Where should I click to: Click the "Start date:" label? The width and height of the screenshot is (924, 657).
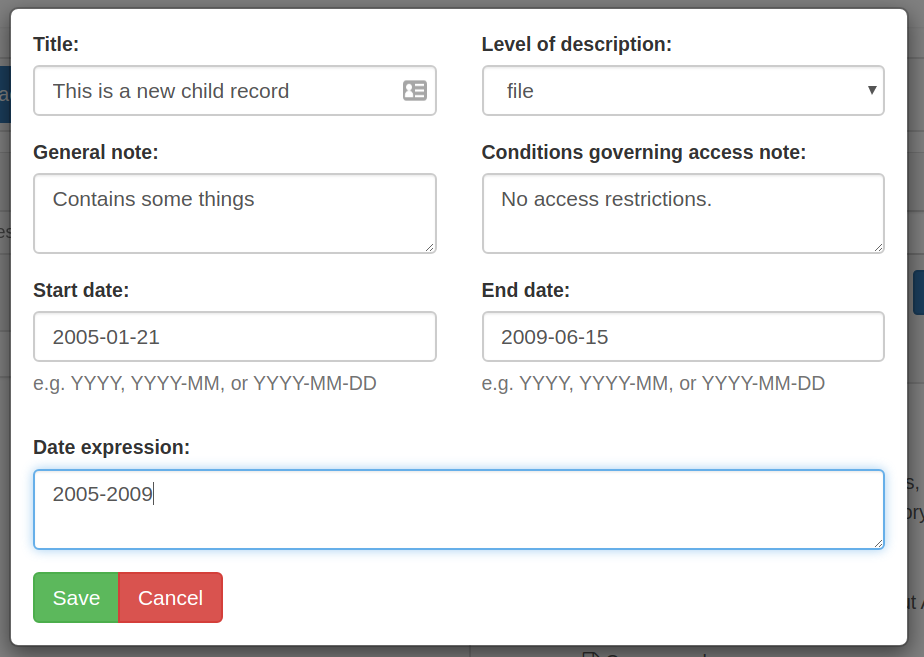81,290
